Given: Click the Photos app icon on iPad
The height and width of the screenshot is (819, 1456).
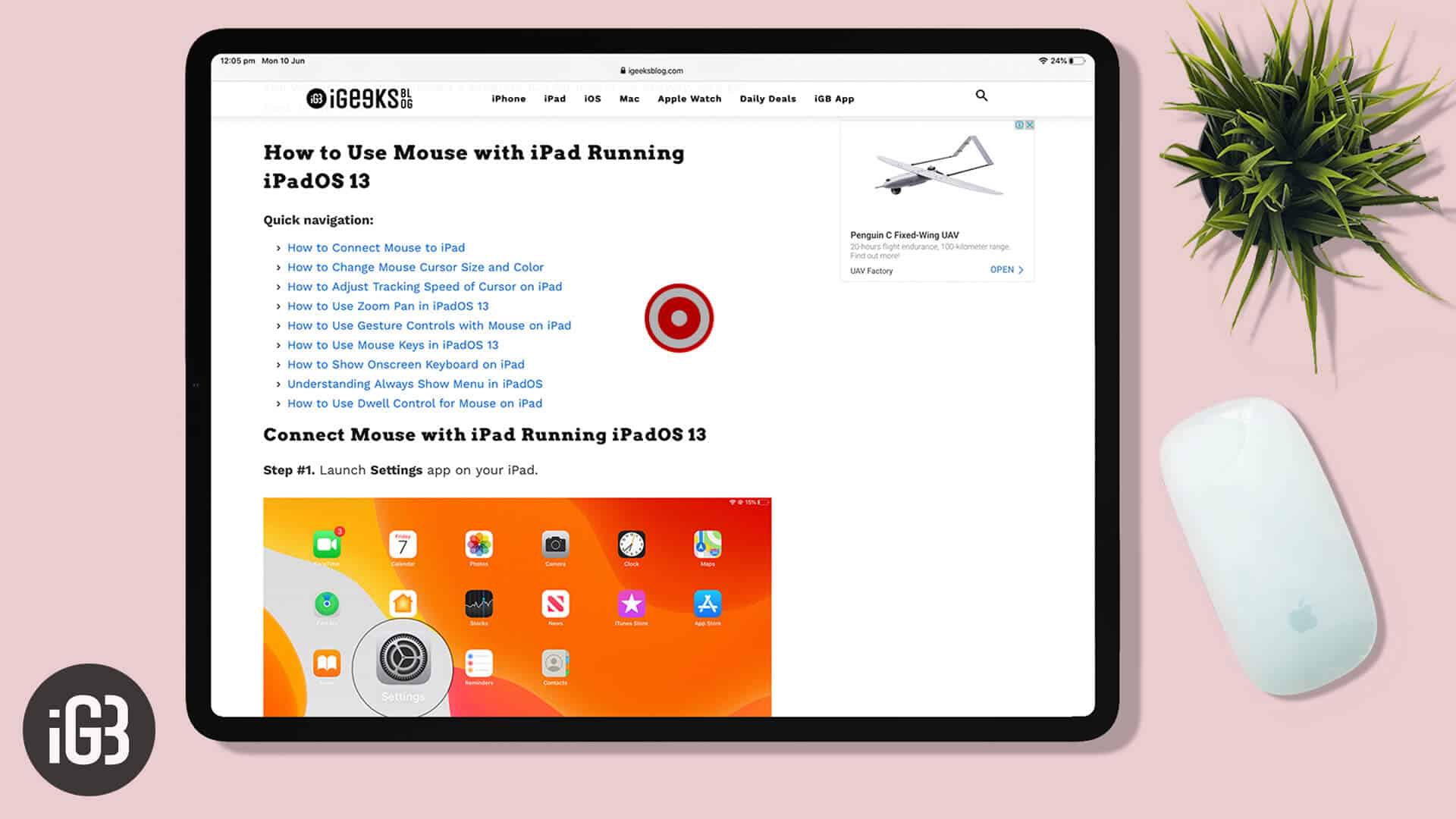Looking at the screenshot, I should 479,545.
